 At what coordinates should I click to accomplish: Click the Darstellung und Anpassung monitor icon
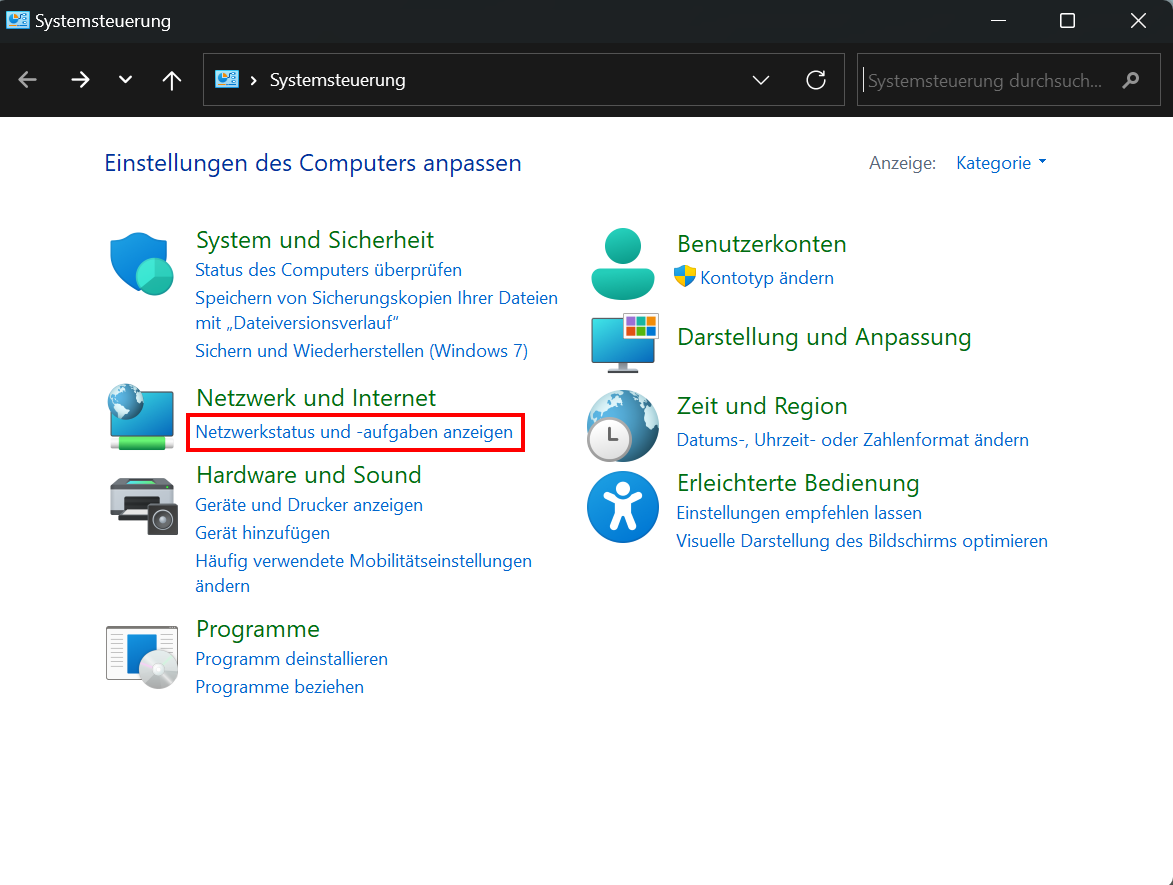(622, 342)
